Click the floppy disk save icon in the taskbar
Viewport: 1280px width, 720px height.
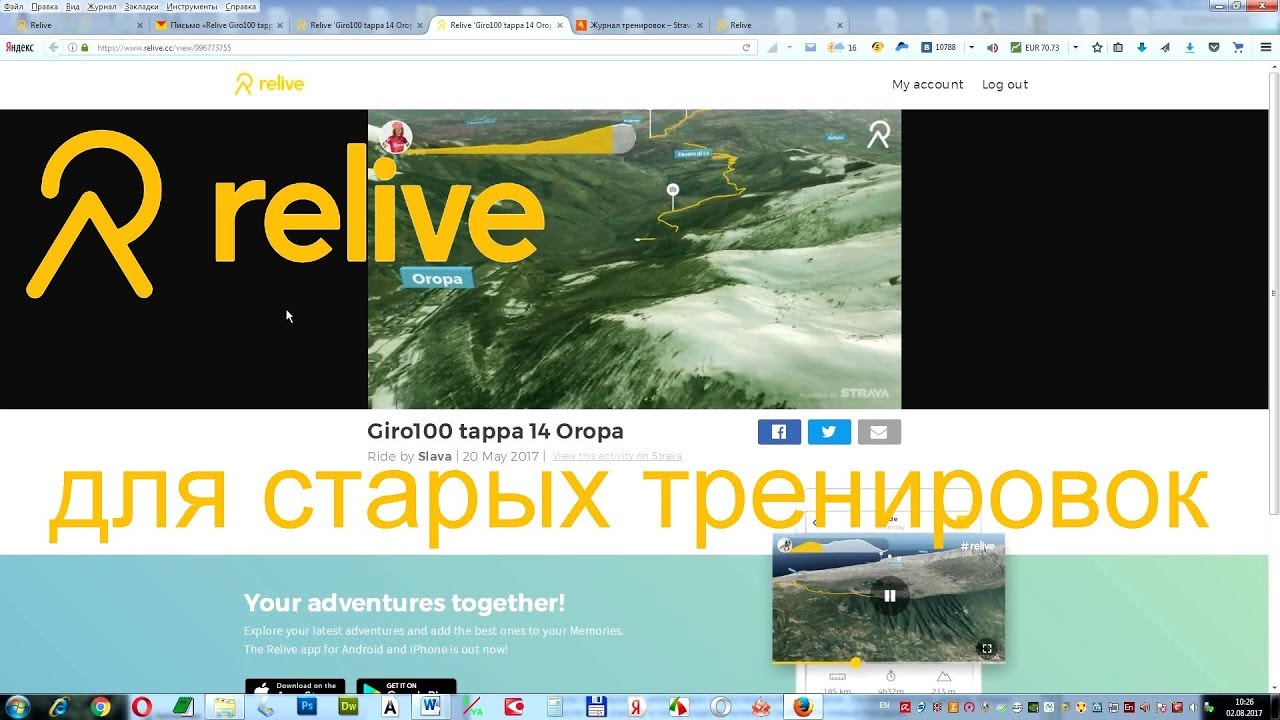(596, 707)
